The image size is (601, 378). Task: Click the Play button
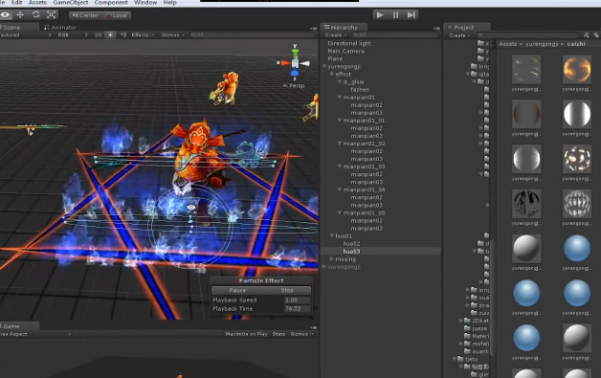pos(380,15)
